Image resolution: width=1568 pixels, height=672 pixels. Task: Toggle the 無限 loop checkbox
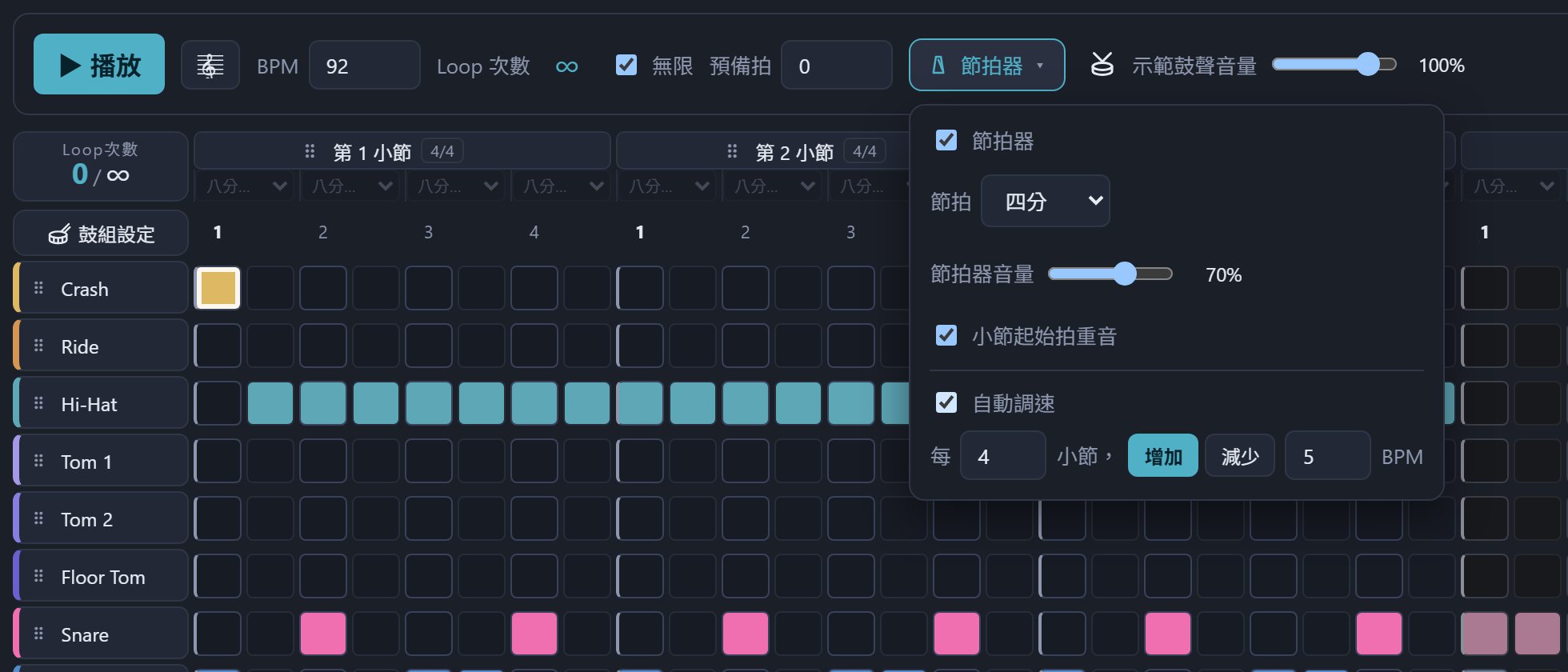pyautogui.click(x=626, y=65)
